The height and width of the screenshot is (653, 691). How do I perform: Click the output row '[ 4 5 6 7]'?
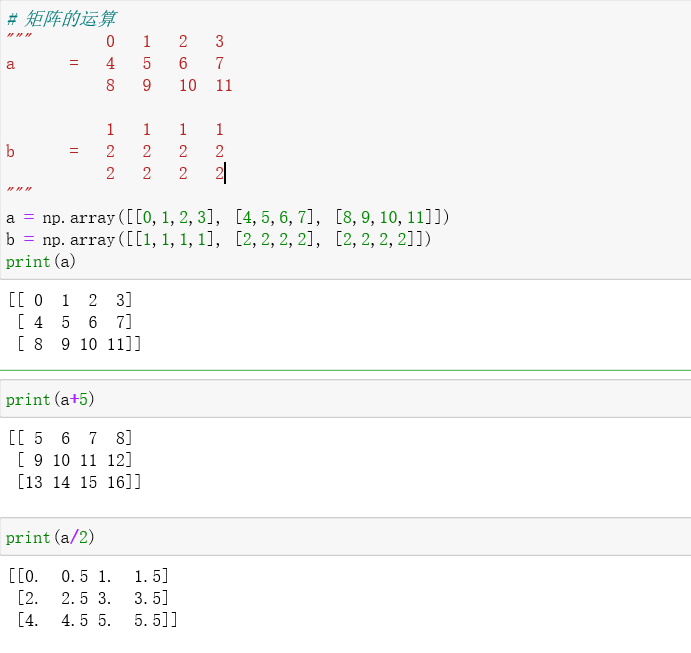(x=75, y=322)
